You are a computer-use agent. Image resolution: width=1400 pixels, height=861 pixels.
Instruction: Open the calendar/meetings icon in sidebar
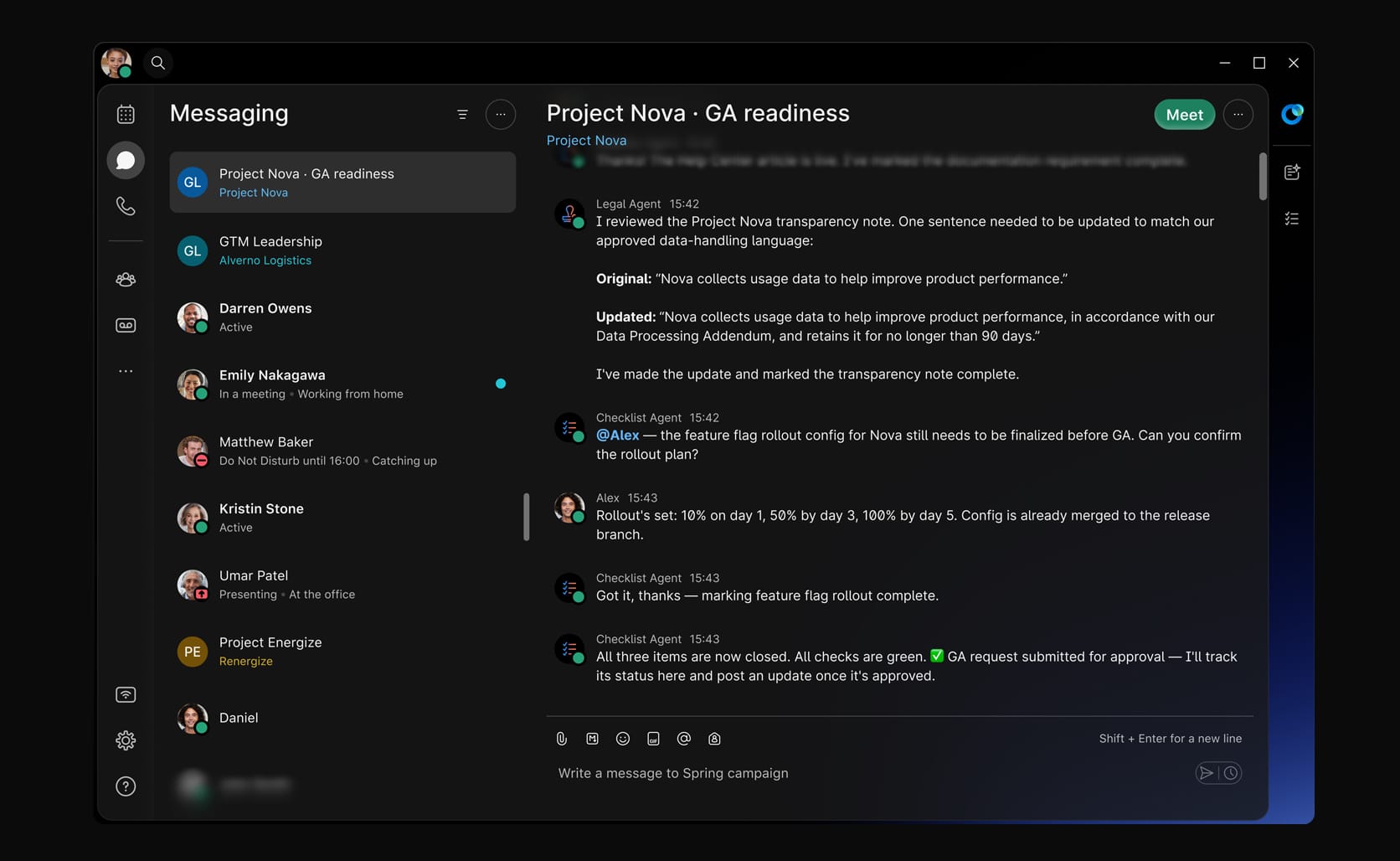tap(126, 114)
